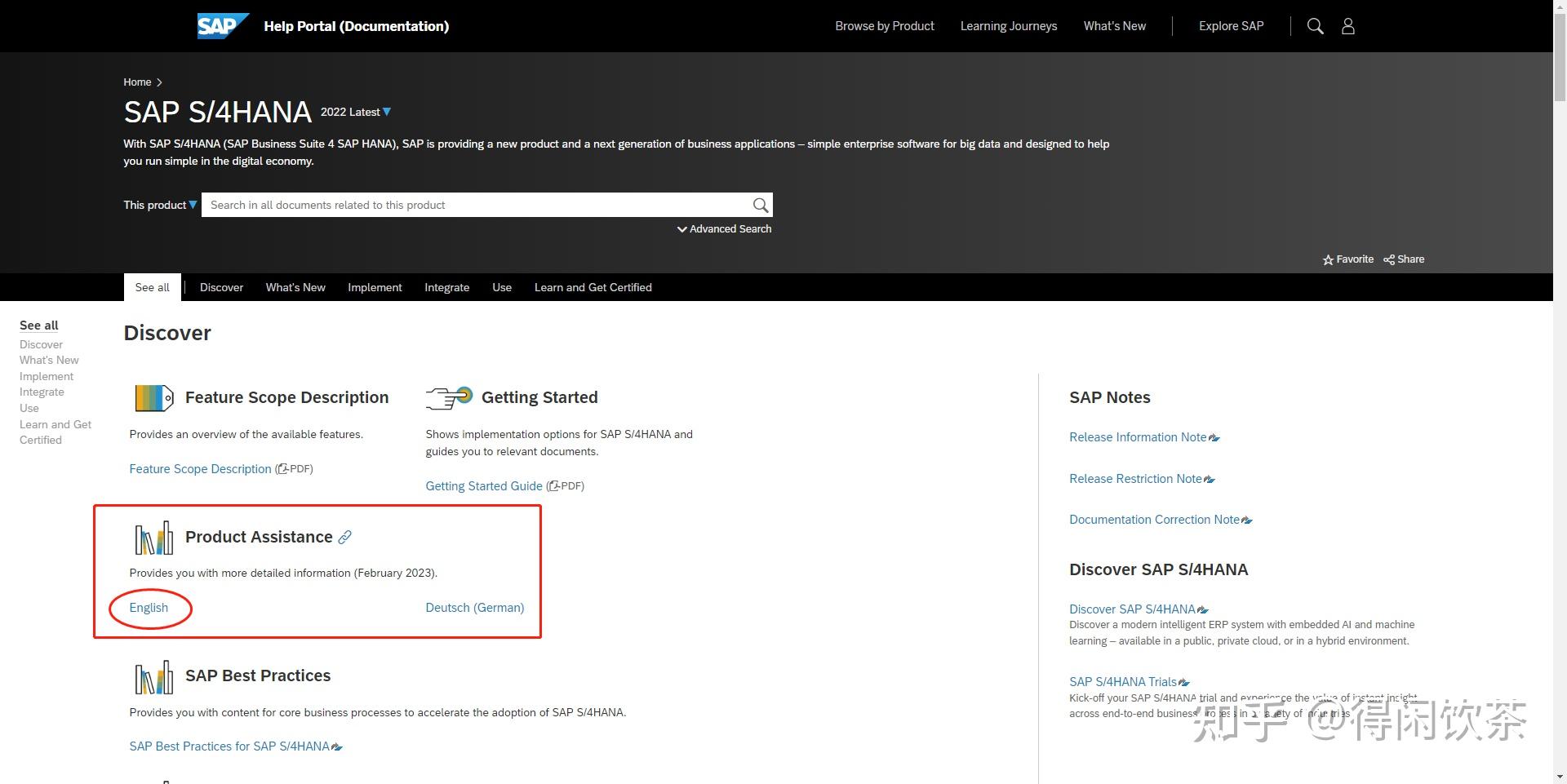This screenshot has height=784, width=1567.
Task: Mark this product page as Favorite
Action: 1347,259
